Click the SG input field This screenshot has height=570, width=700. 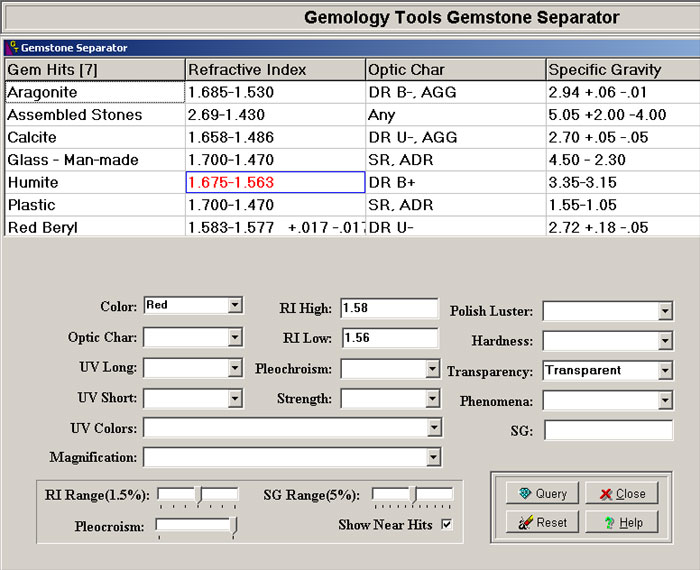click(608, 430)
